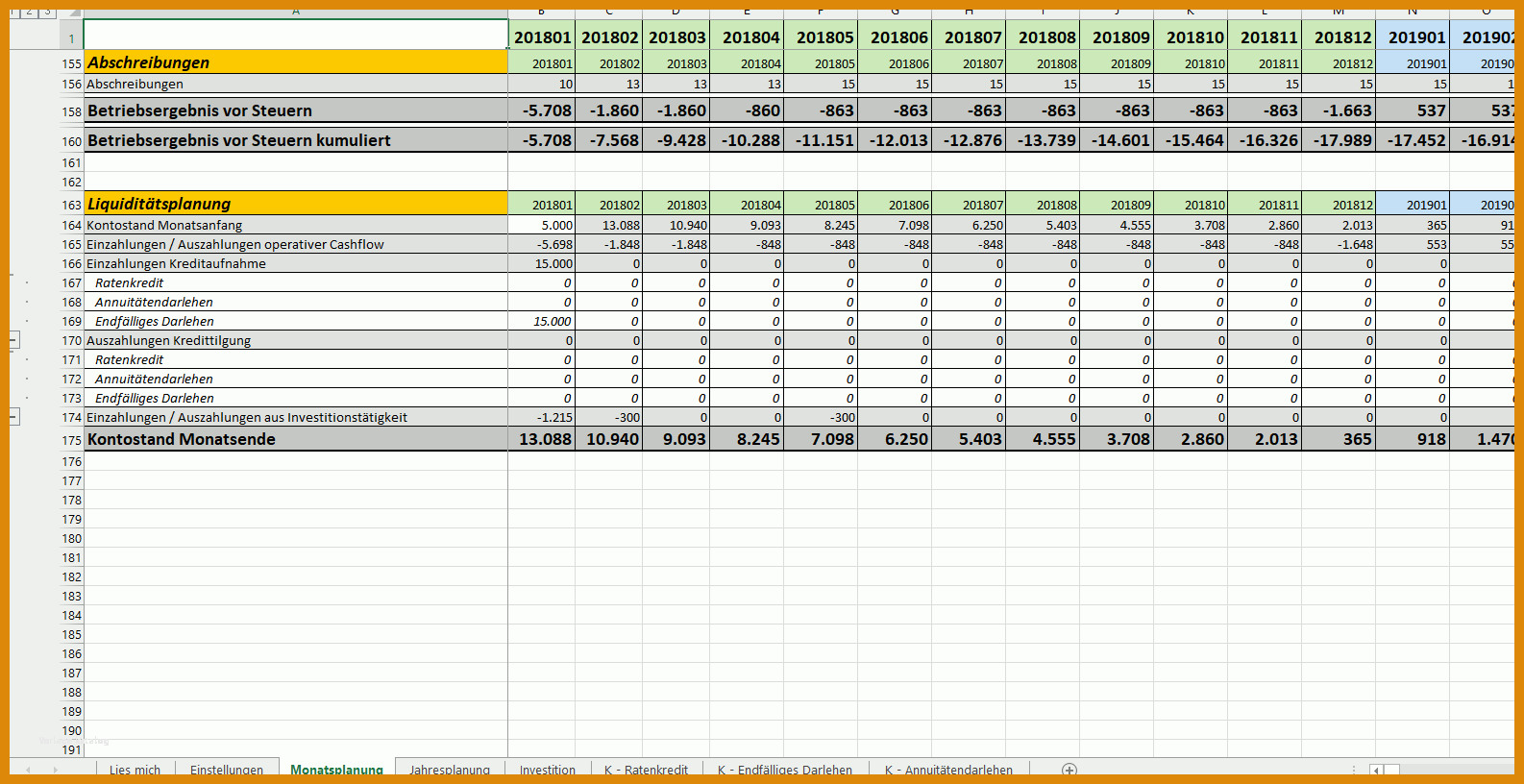Select the Liquiditätsplanung heading cell

pos(296,204)
